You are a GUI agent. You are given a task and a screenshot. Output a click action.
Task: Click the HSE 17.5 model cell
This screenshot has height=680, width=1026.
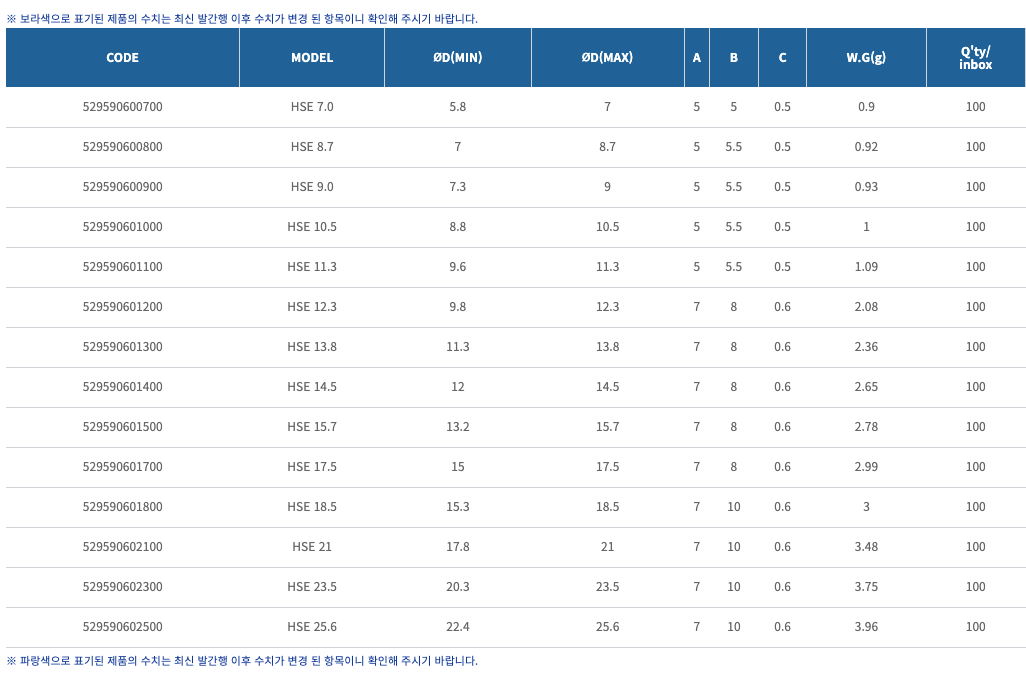pos(312,467)
